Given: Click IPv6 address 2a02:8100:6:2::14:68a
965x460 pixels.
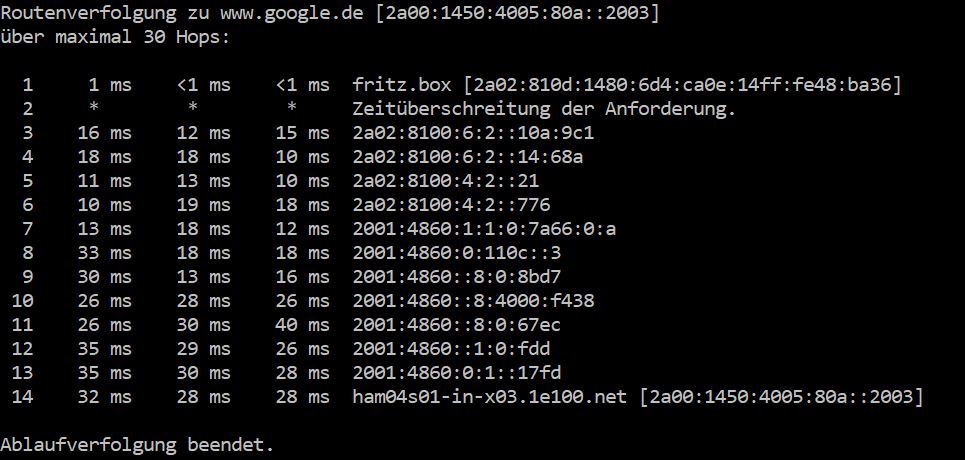Looking at the screenshot, I should (x=468, y=157).
